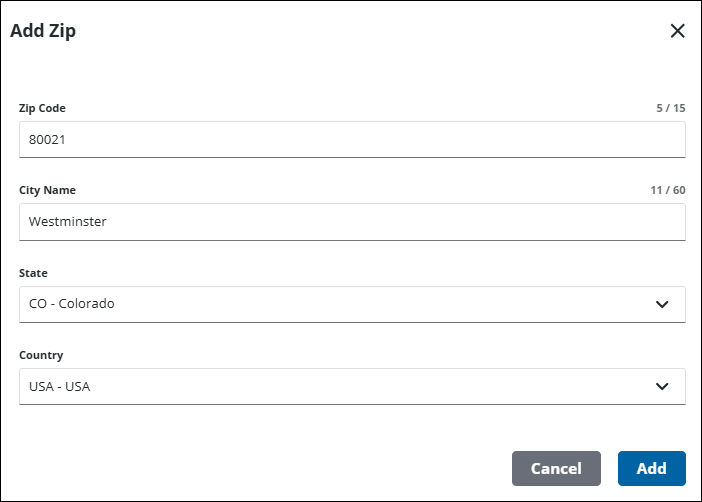Screen dimensions: 702x502
Task: Place cursor on the Westminster city text
Action: (x=68, y=222)
